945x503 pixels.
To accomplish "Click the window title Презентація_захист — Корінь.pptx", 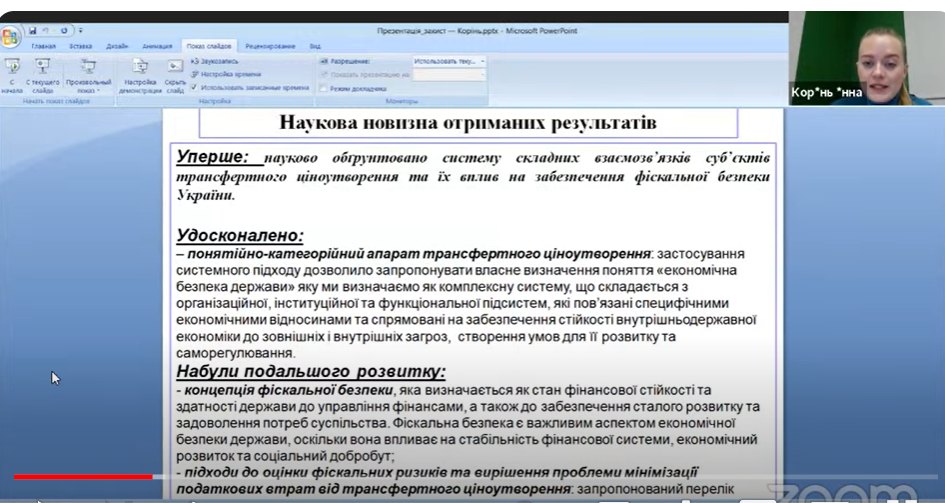I will 477,30.
